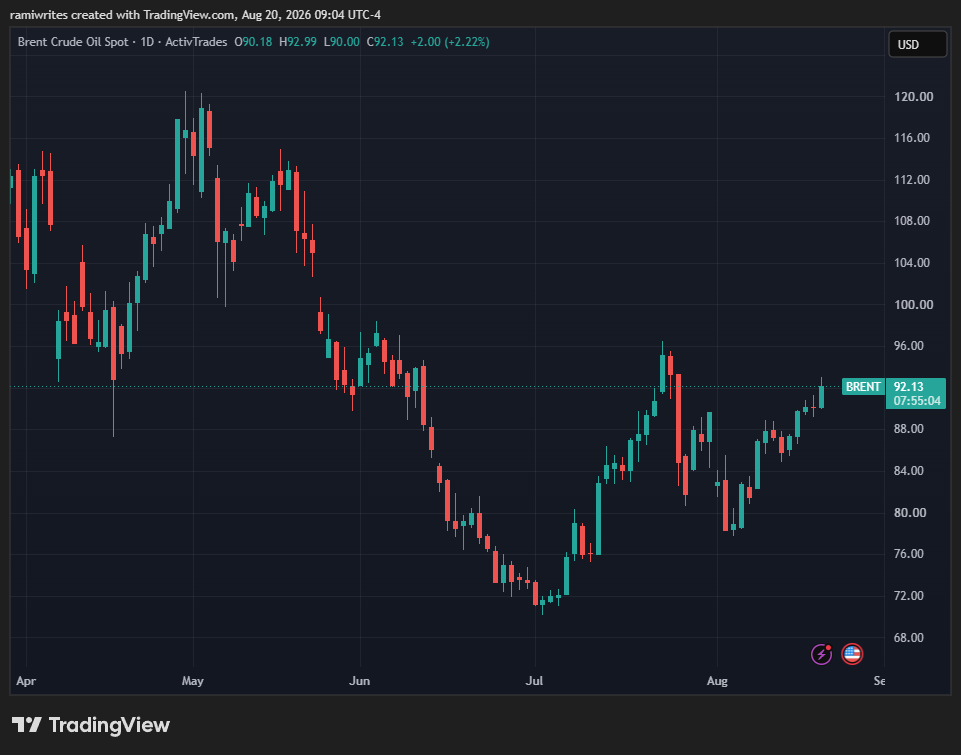The height and width of the screenshot is (755, 961).
Task: Click the ramiwrites created with TradingView.com header
Action: [x=196, y=14]
